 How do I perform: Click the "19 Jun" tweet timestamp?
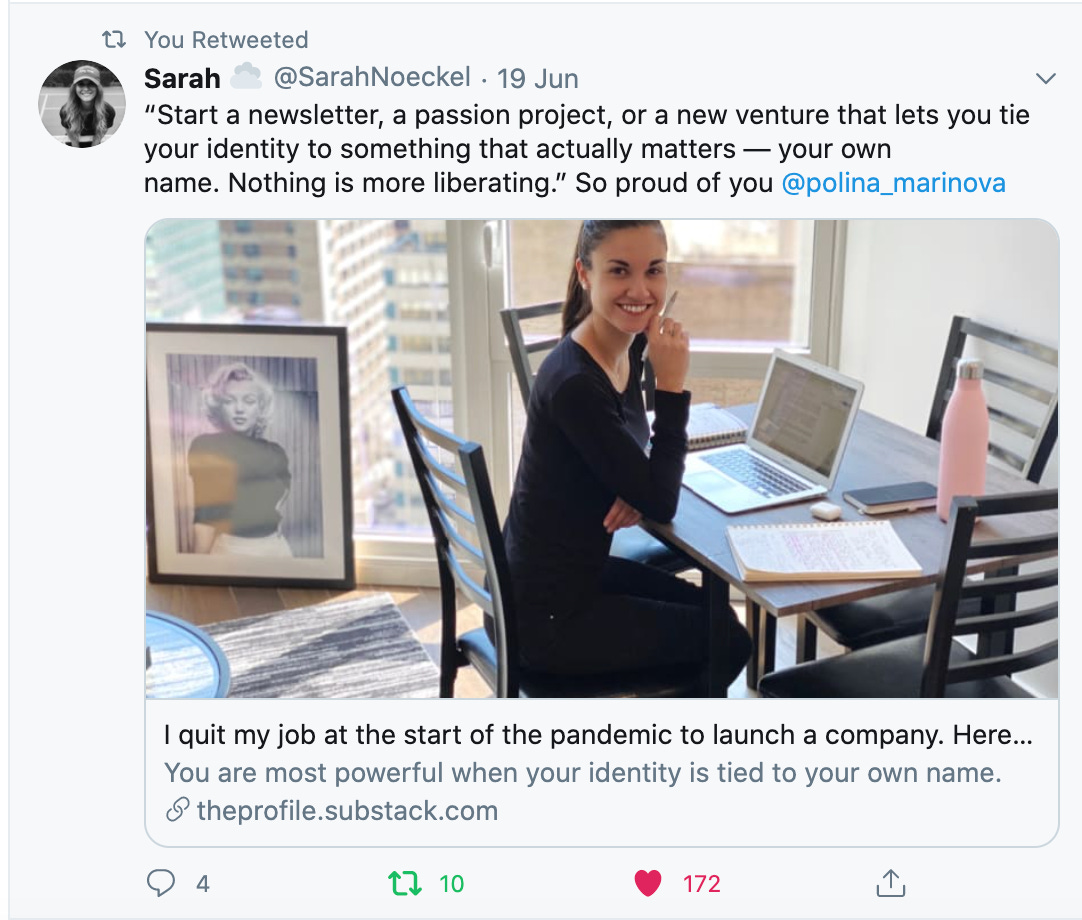pos(538,78)
